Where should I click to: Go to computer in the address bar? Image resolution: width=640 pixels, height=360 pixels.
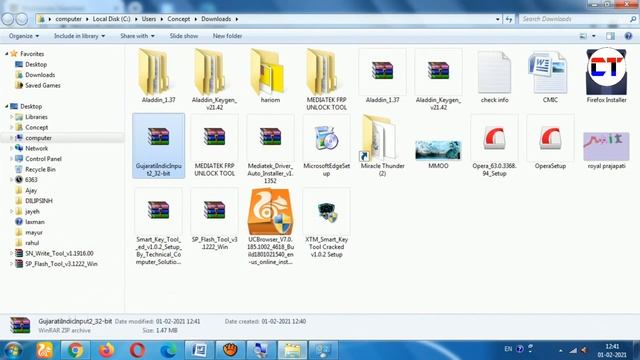69,19
